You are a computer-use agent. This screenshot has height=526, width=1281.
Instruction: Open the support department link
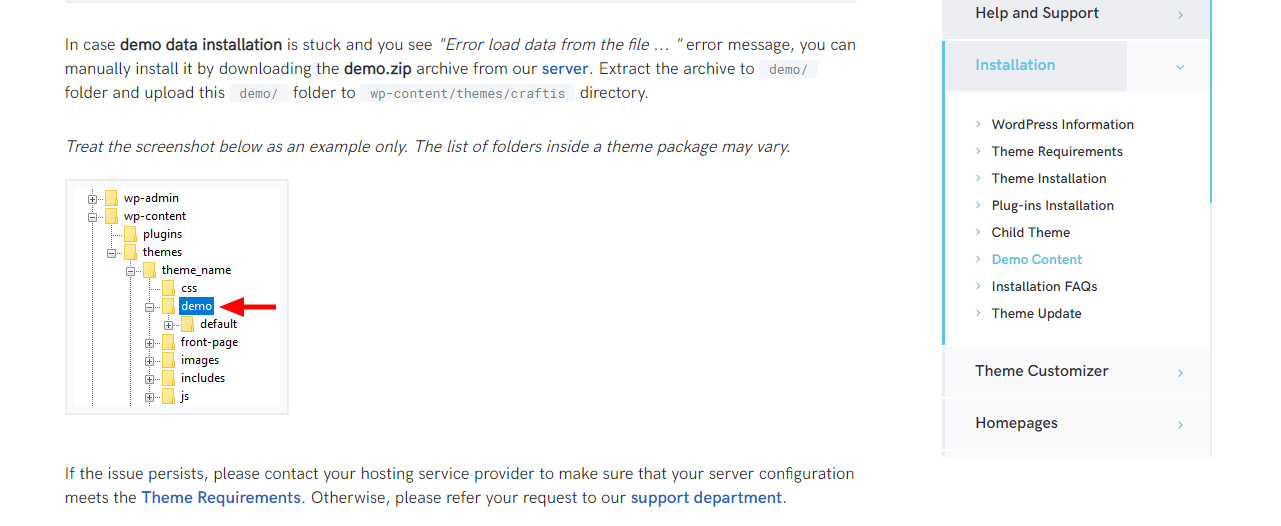(706, 497)
